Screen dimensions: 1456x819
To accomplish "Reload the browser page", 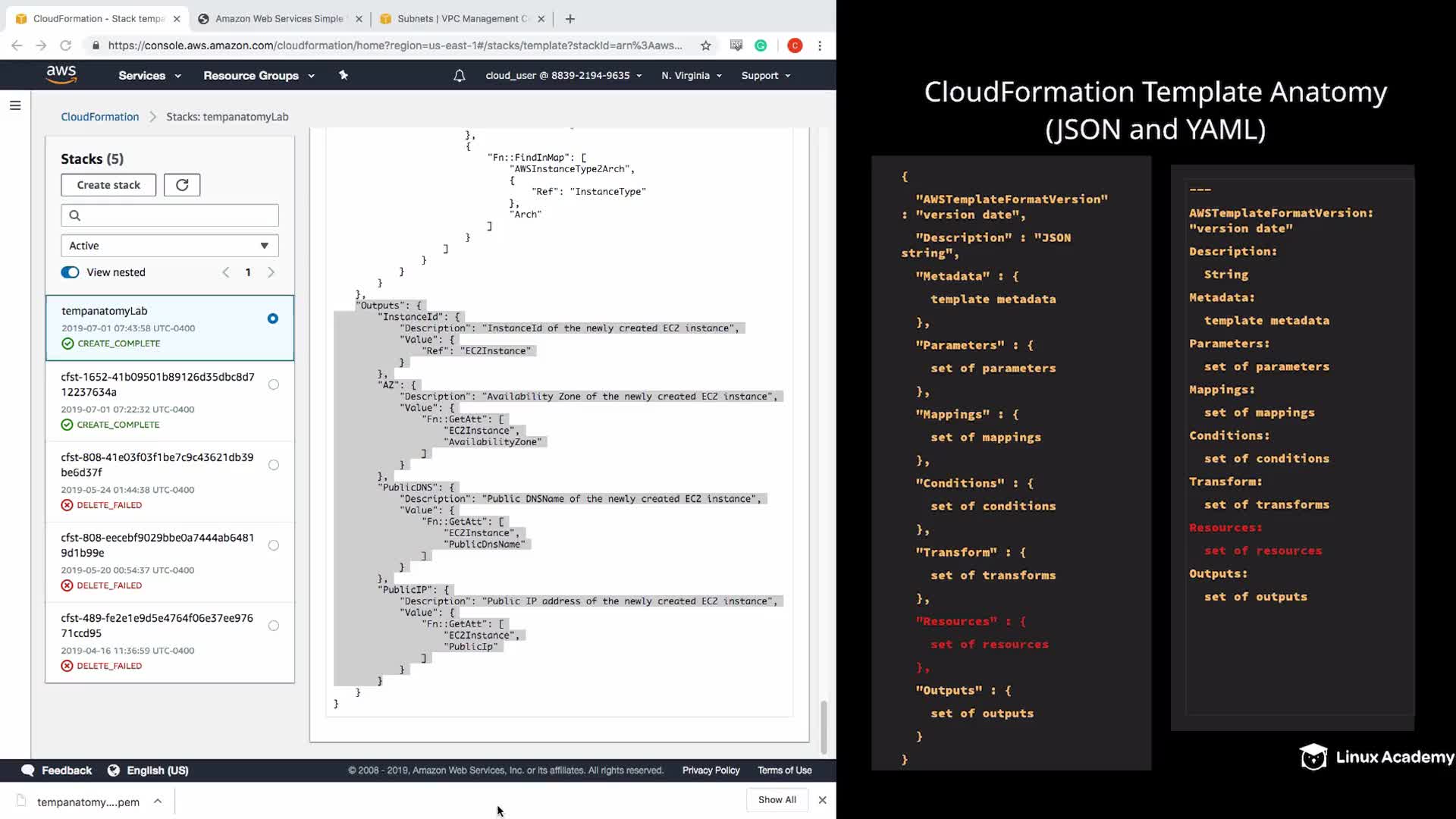I will pyautogui.click(x=66, y=45).
